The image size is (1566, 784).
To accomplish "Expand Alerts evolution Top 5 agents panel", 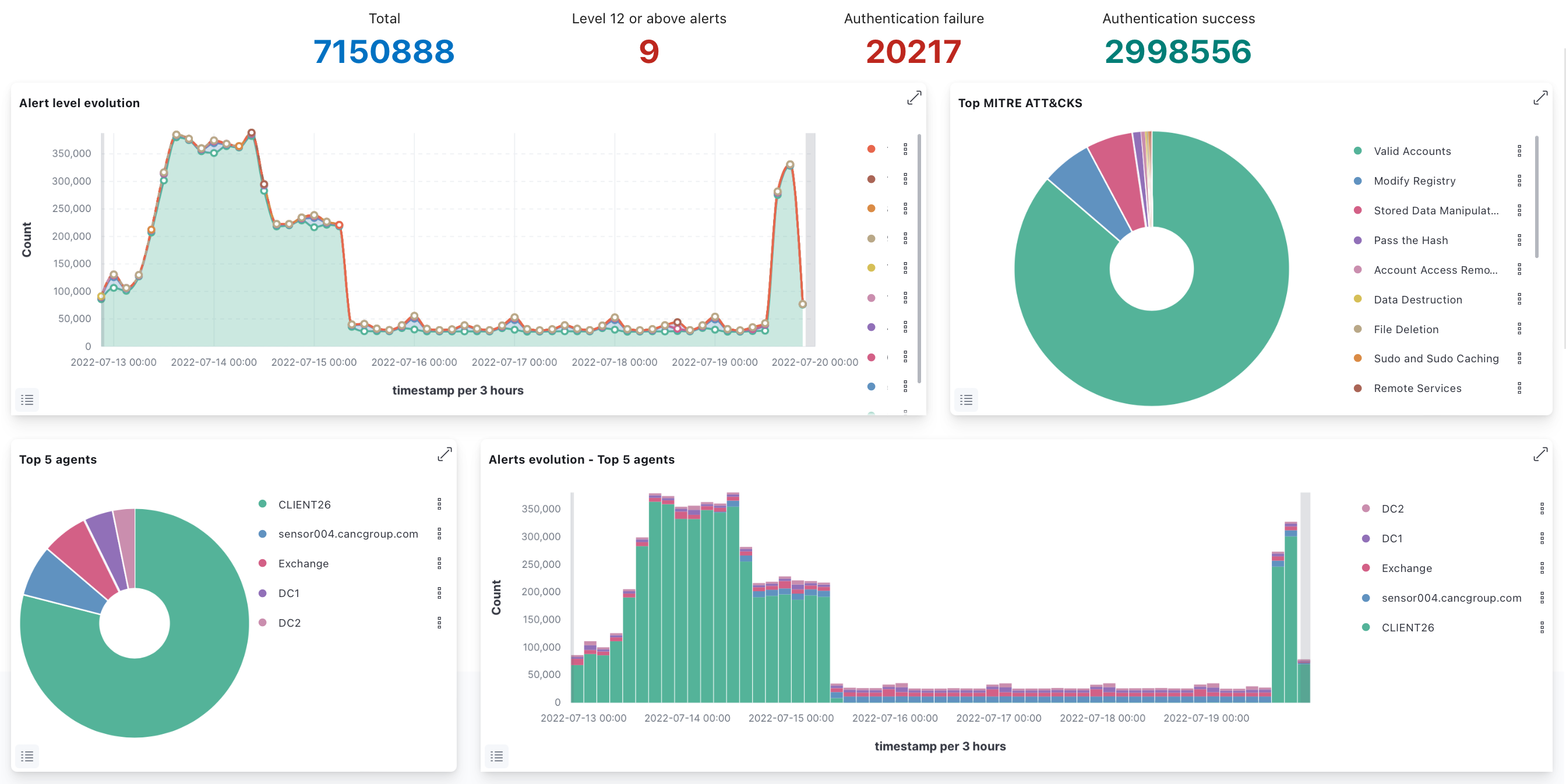I will coord(1540,454).
